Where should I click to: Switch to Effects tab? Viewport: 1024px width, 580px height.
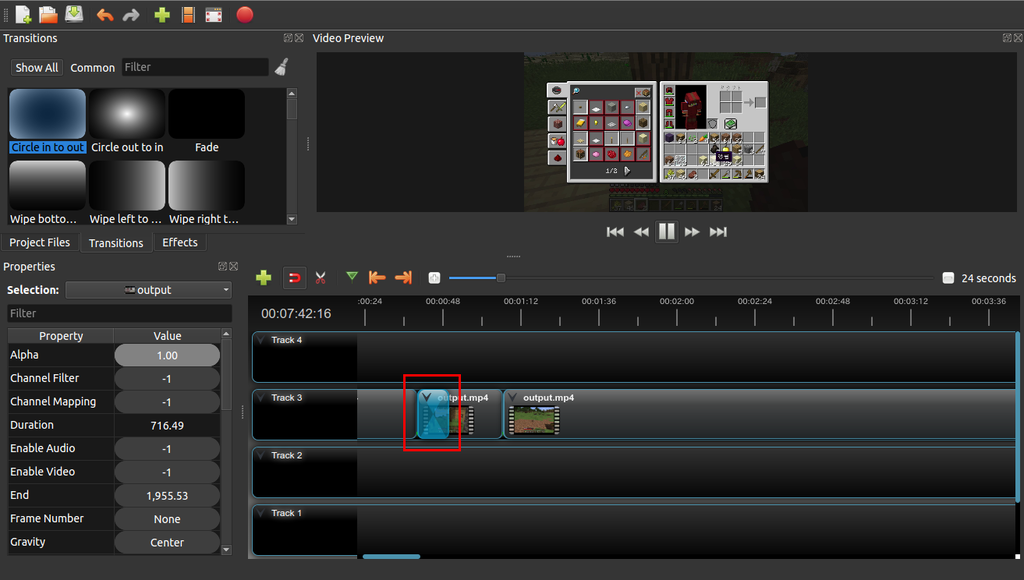(180, 242)
